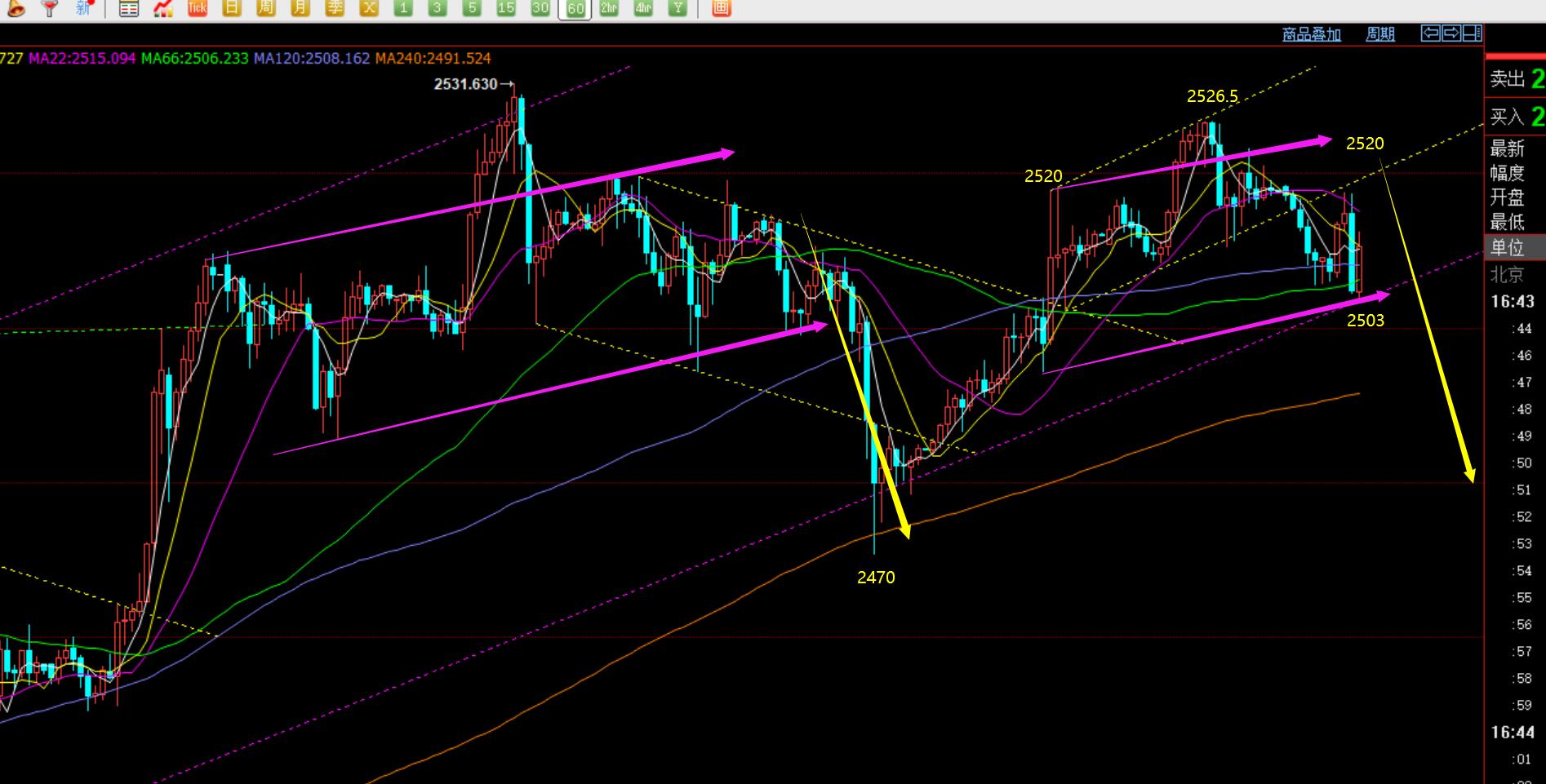
Task: Click the MA240:2491.524 indicator label
Action: (x=433, y=59)
